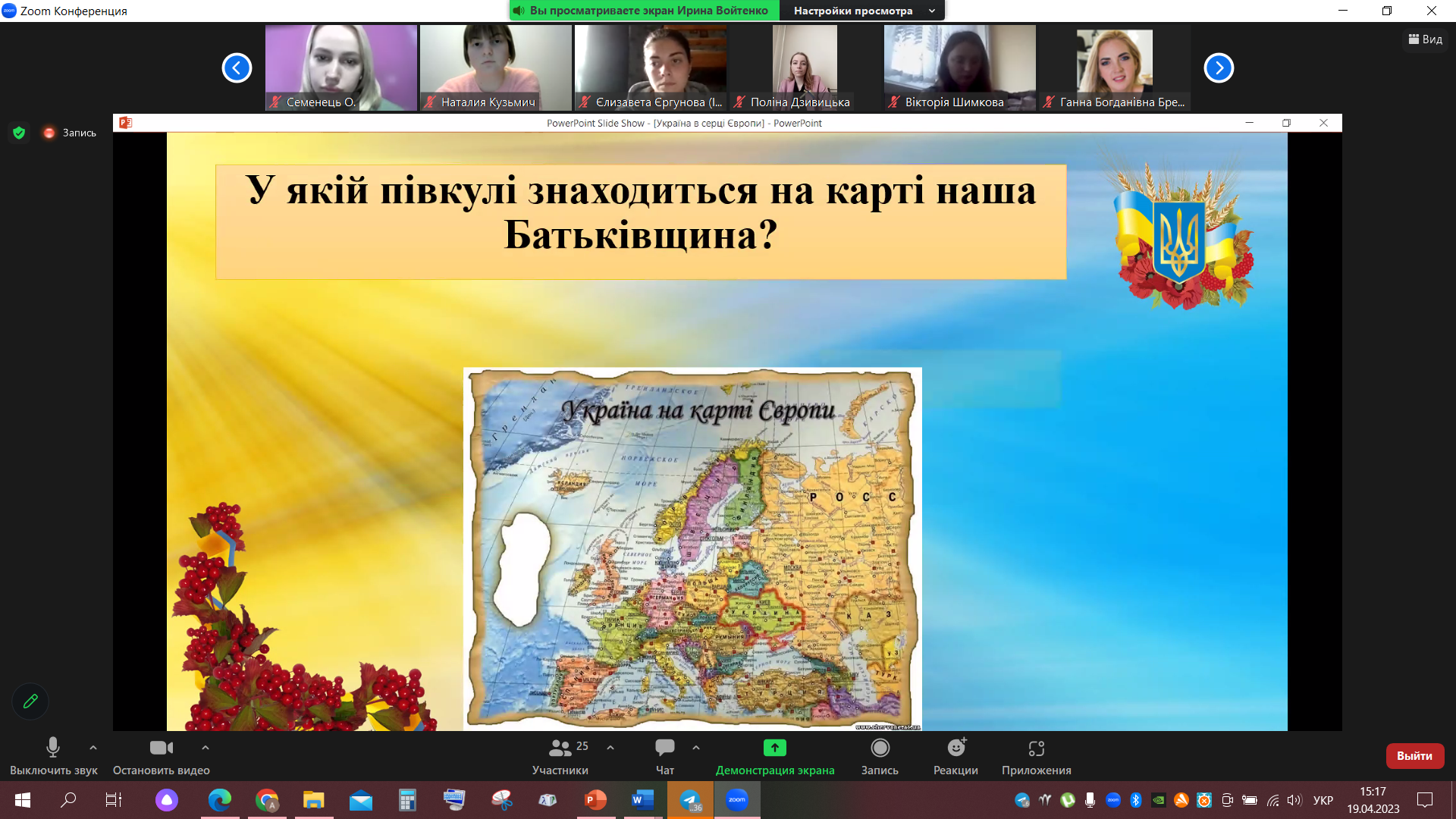
Task: Open Participants list with 25 members
Action: (560, 756)
